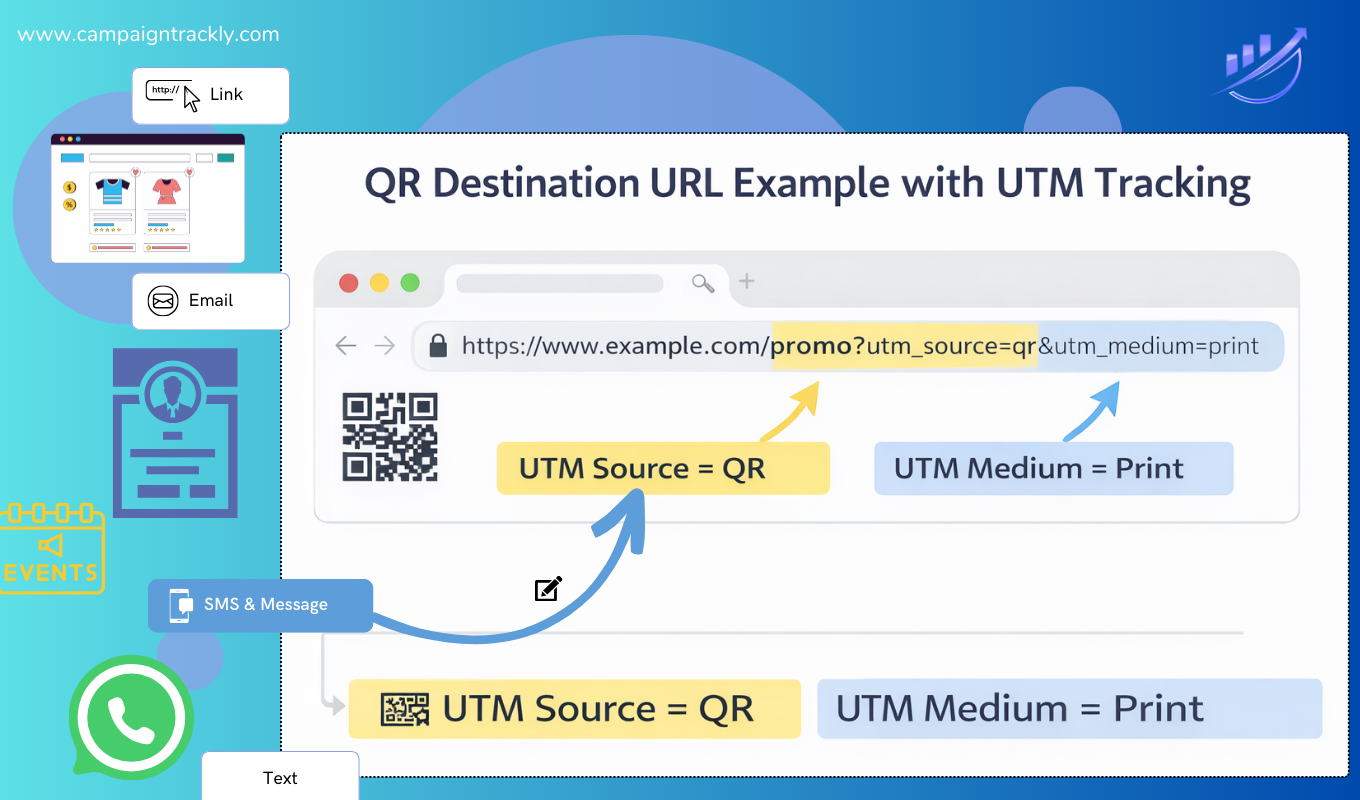This screenshot has height=800, width=1360.
Task: Click the CampaignTrackly logo at top right
Action: (x=1264, y=68)
